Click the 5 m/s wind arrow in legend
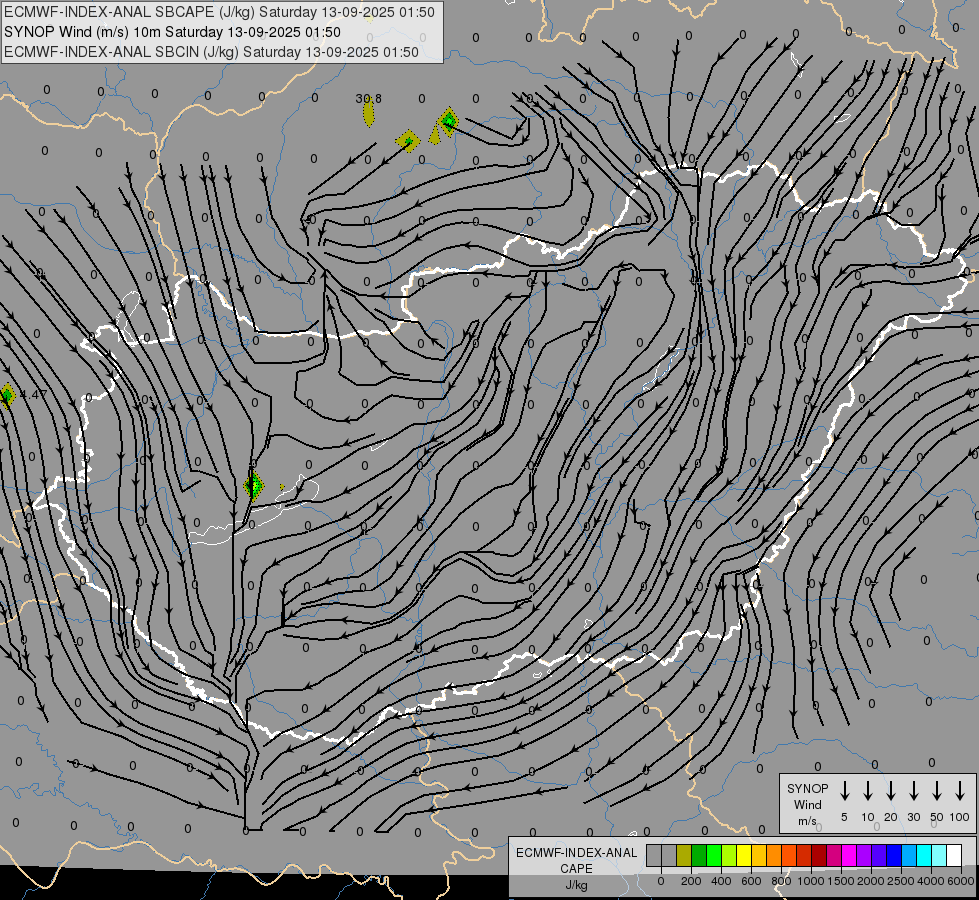The image size is (979, 900). pos(844,791)
